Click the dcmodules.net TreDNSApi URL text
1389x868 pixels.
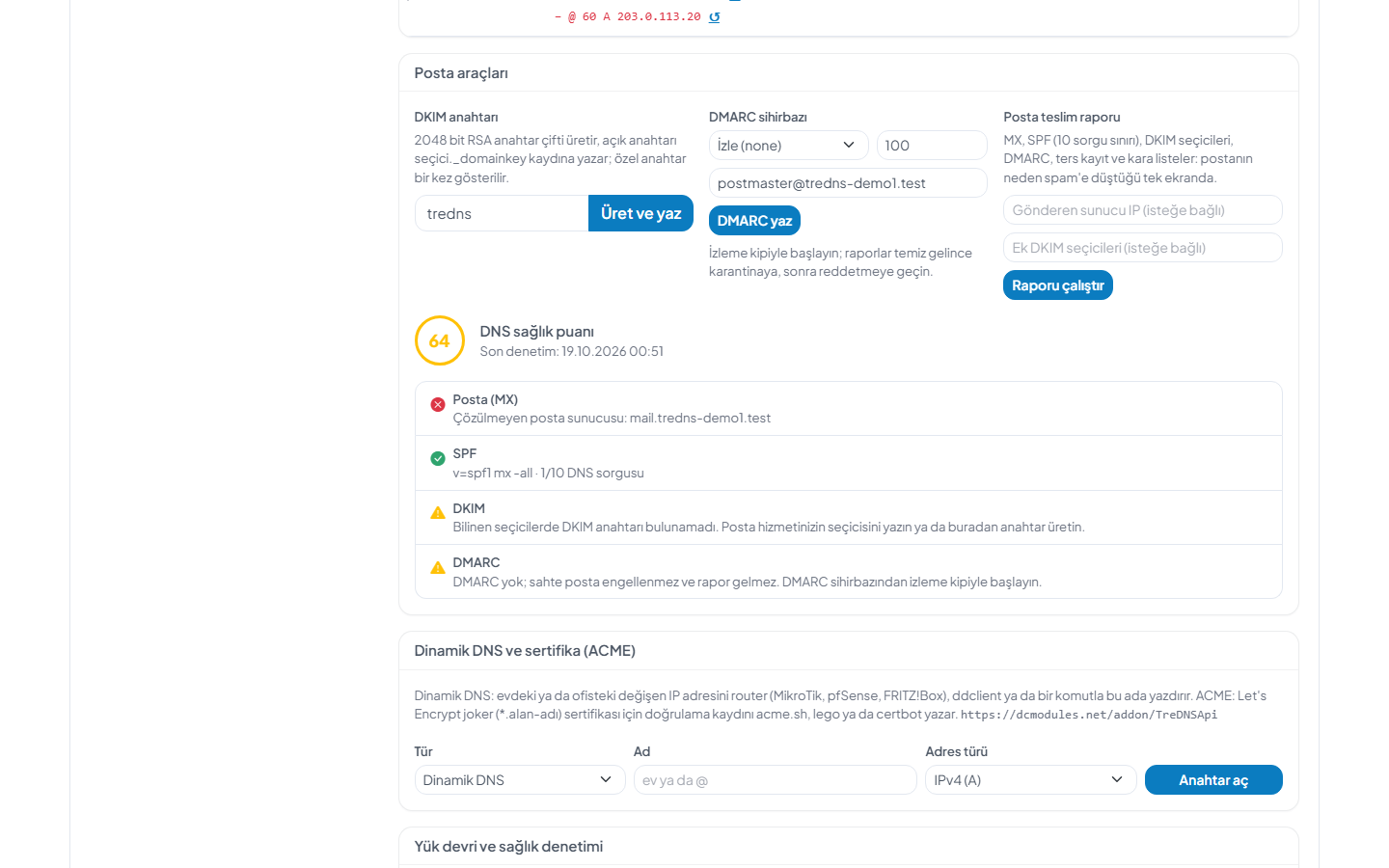click(x=1089, y=715)
